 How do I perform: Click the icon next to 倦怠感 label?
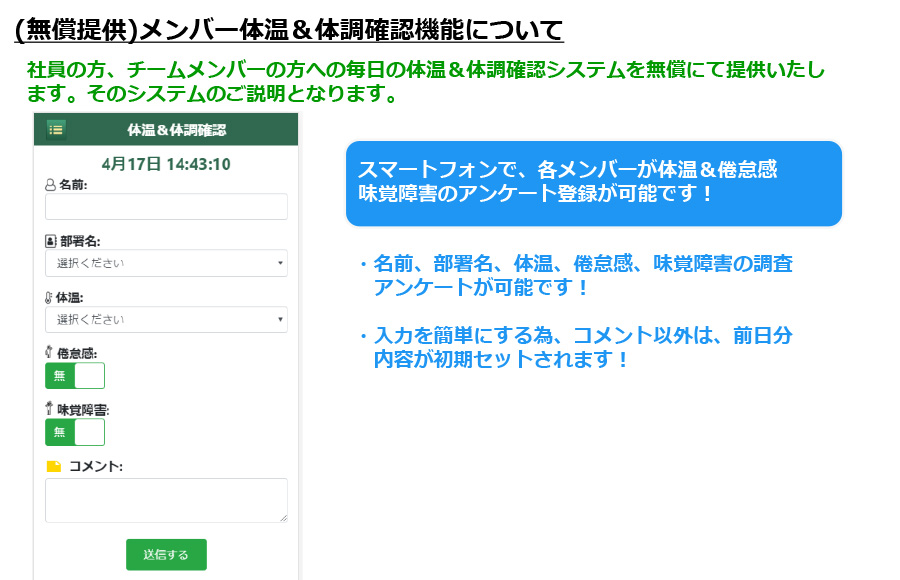(49, 352)
